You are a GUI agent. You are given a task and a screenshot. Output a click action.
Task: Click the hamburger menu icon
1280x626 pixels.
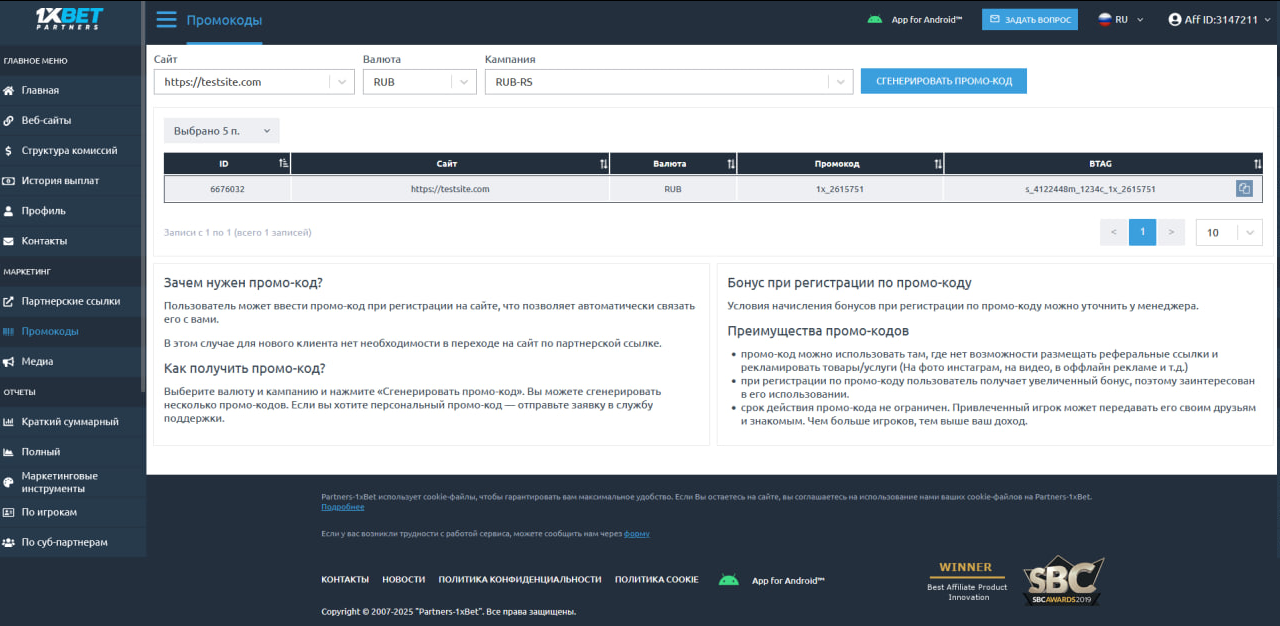pos(166,20)
